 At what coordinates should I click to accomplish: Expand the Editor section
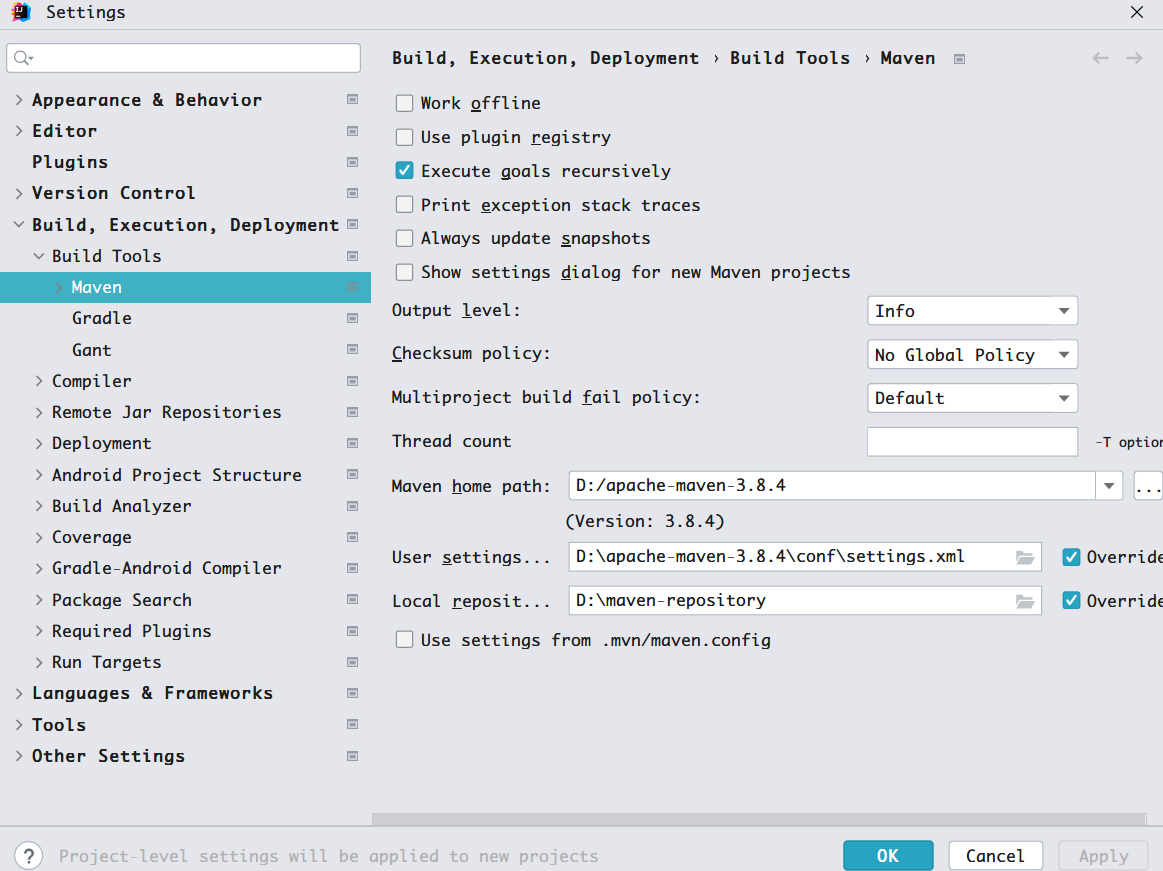19,131
